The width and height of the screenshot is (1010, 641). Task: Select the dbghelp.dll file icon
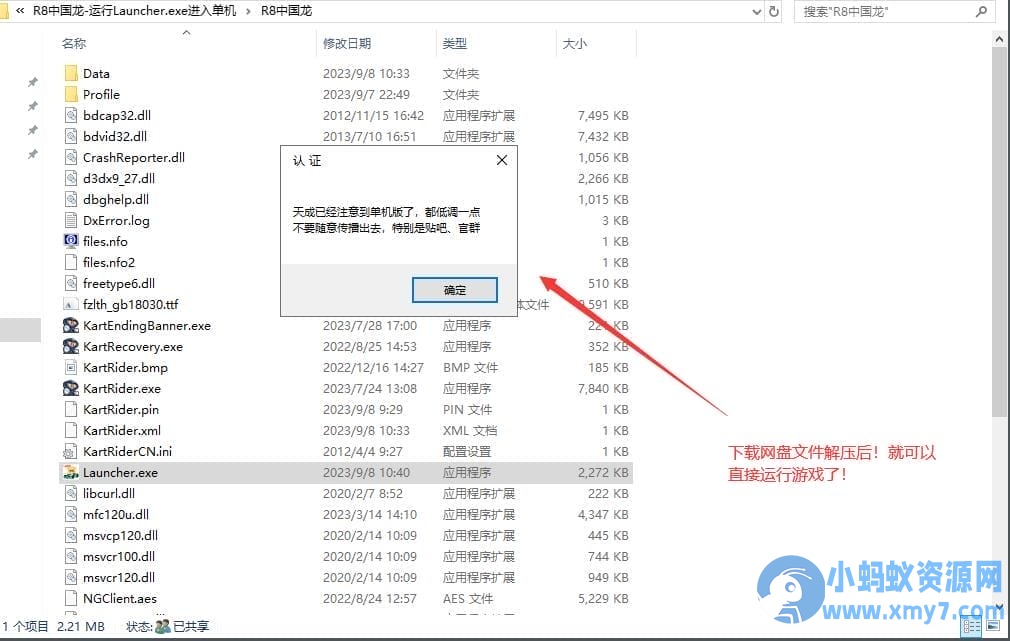[x=71, y=200]
